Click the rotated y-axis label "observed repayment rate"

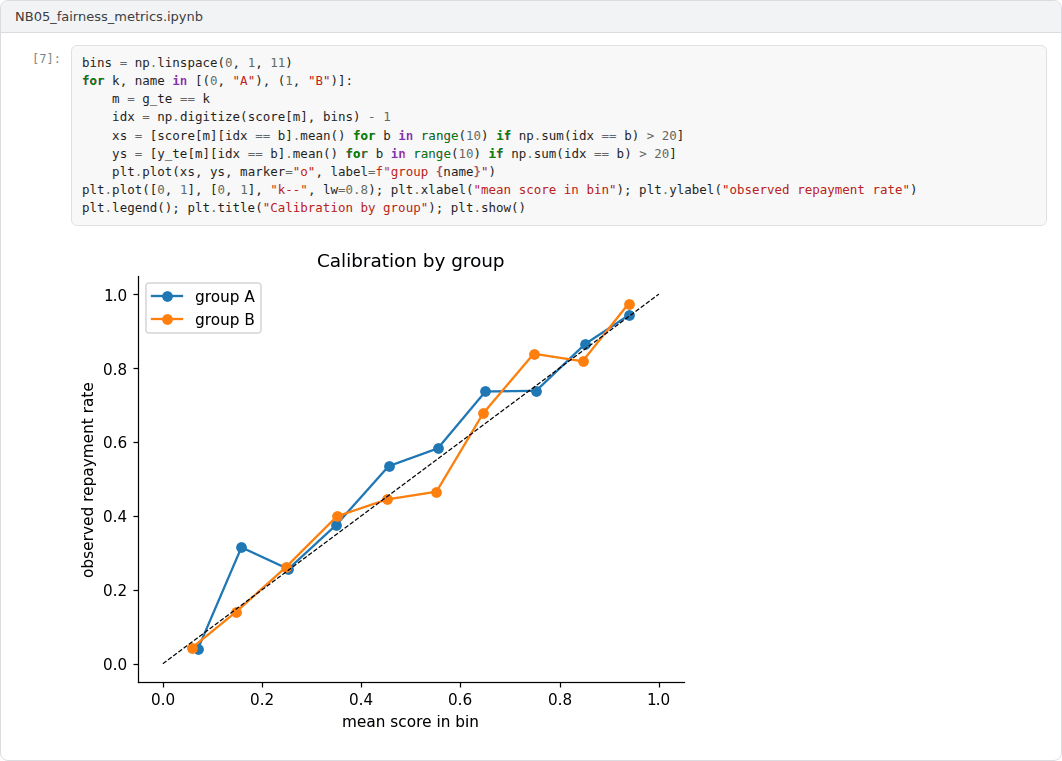[x=88, y=480]
